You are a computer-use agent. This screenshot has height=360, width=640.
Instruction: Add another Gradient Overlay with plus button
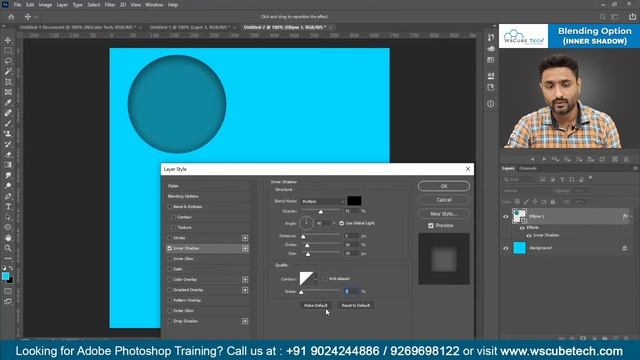245,290
